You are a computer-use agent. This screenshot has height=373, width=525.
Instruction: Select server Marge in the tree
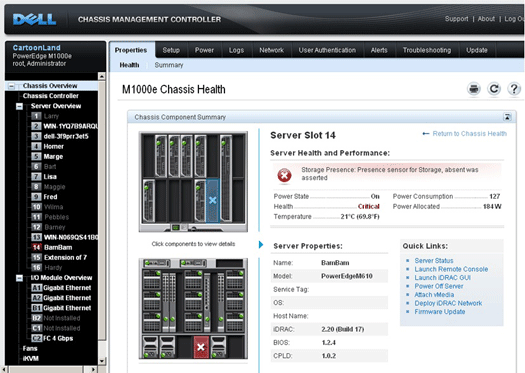click(x=53, y=156)
